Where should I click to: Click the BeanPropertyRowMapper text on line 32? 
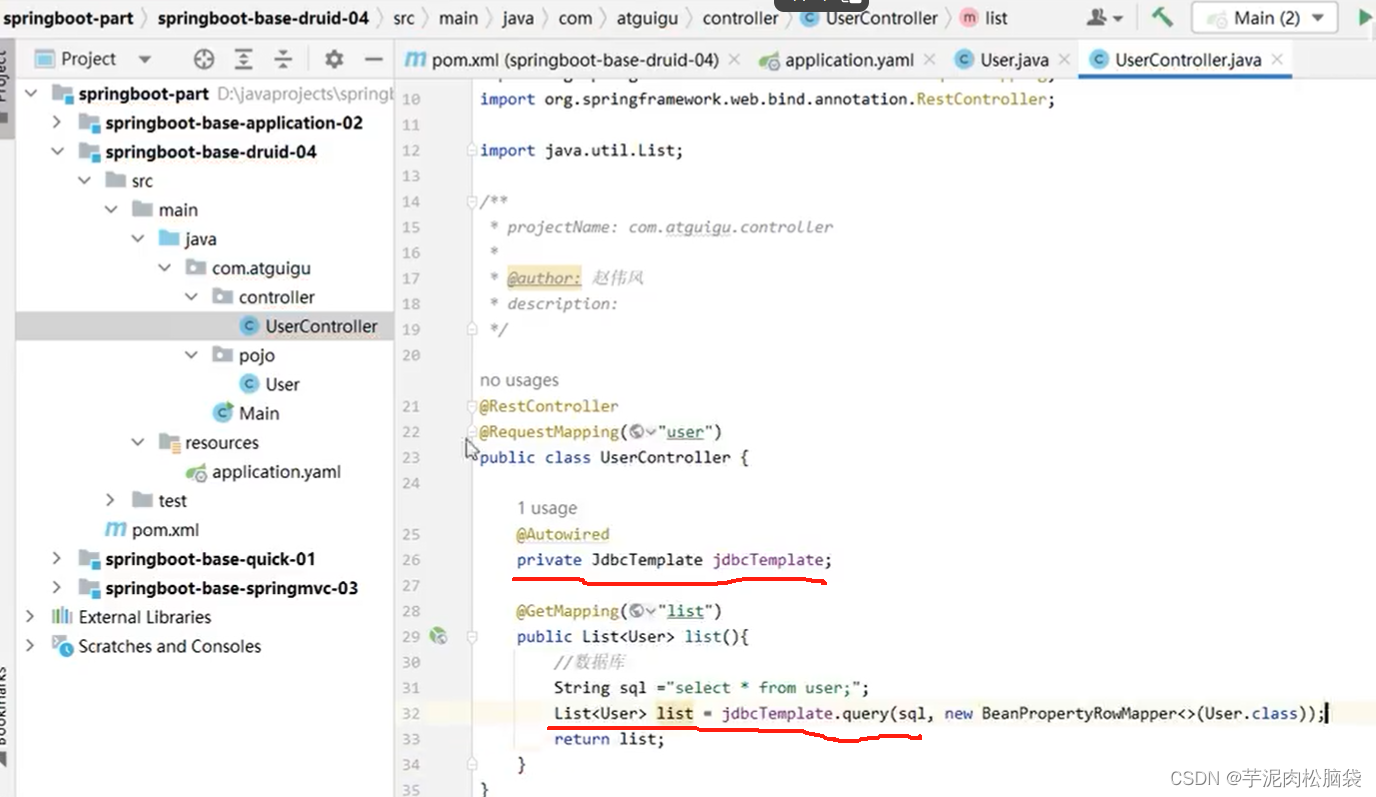(1078, 713)
